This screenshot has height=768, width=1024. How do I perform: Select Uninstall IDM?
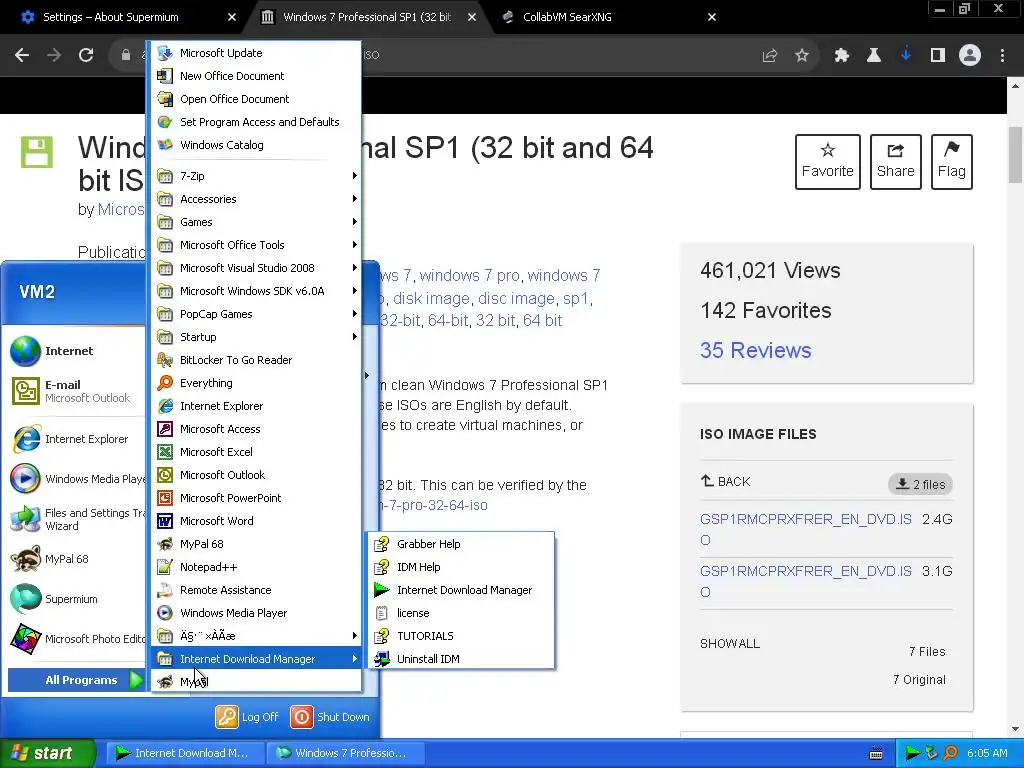[x=461, y=659]
